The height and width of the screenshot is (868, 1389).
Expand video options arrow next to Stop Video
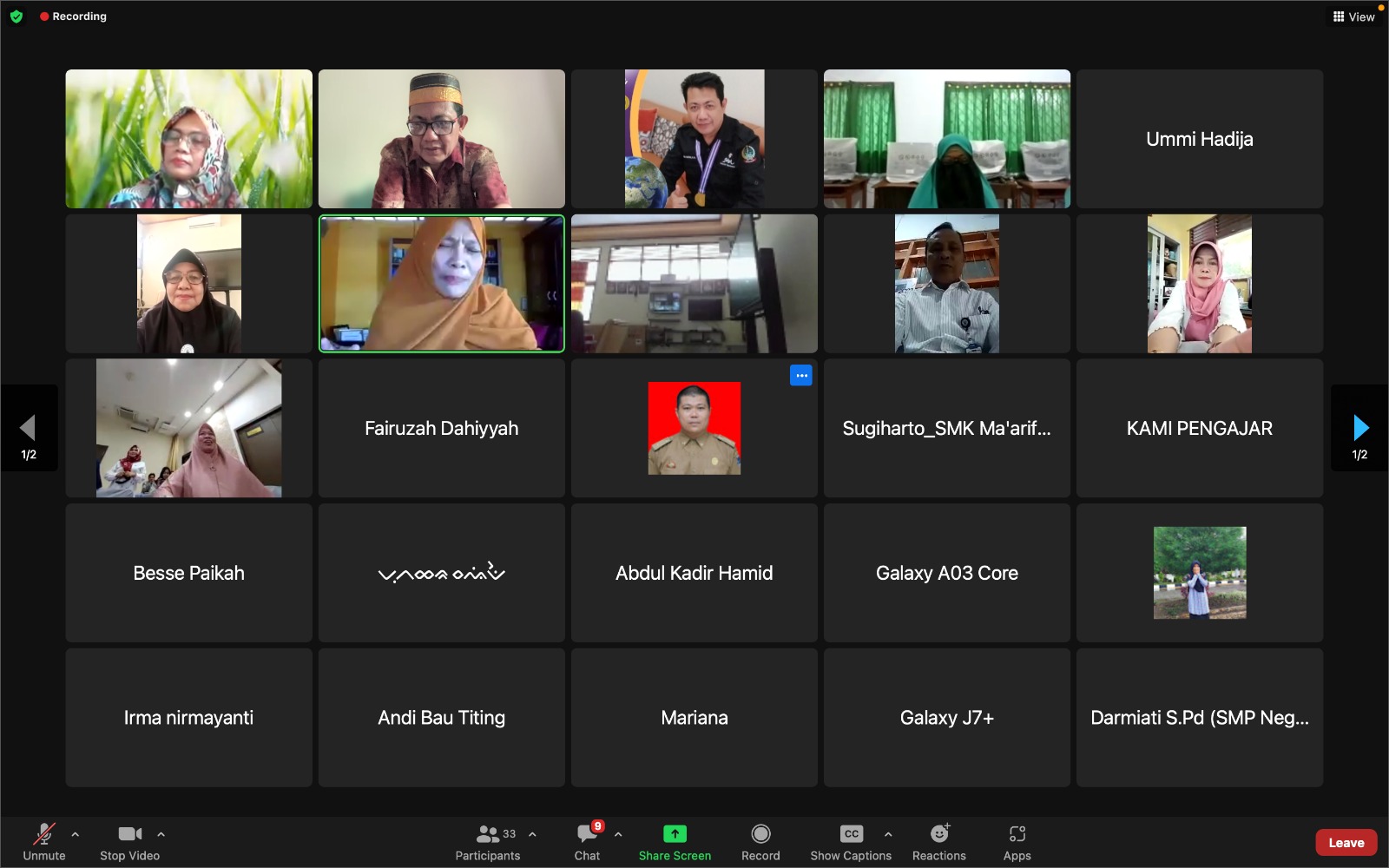coord(161,834)
